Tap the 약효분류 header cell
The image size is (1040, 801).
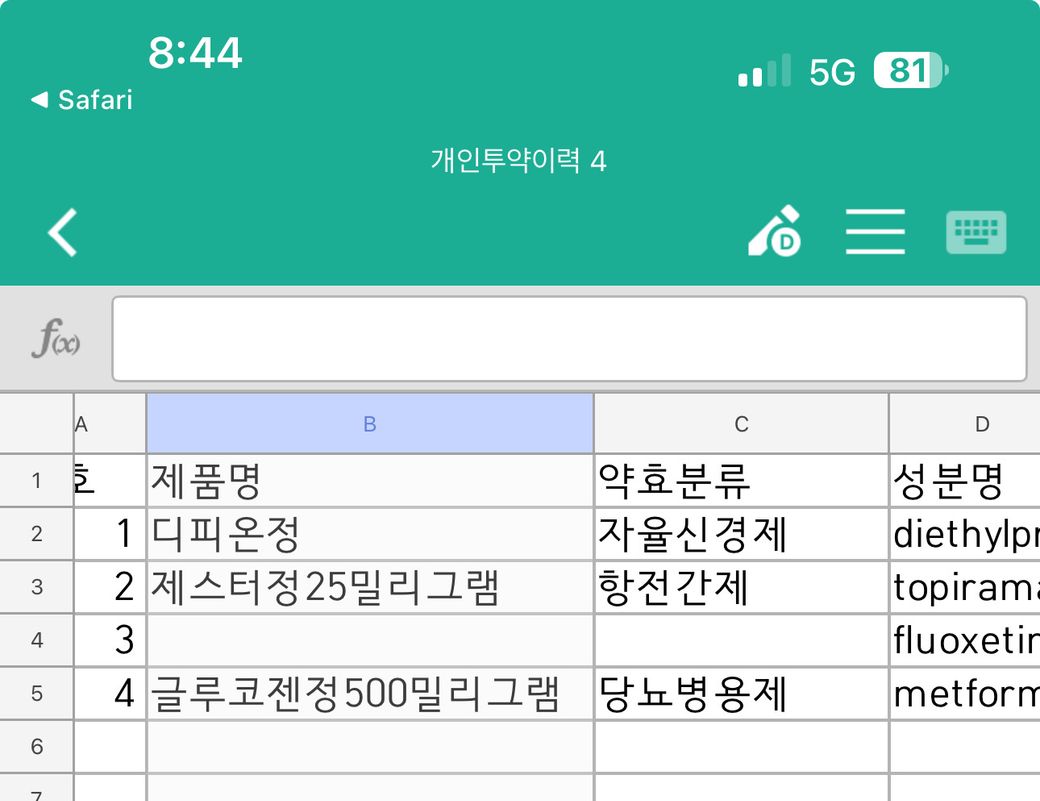coord(741,482)
